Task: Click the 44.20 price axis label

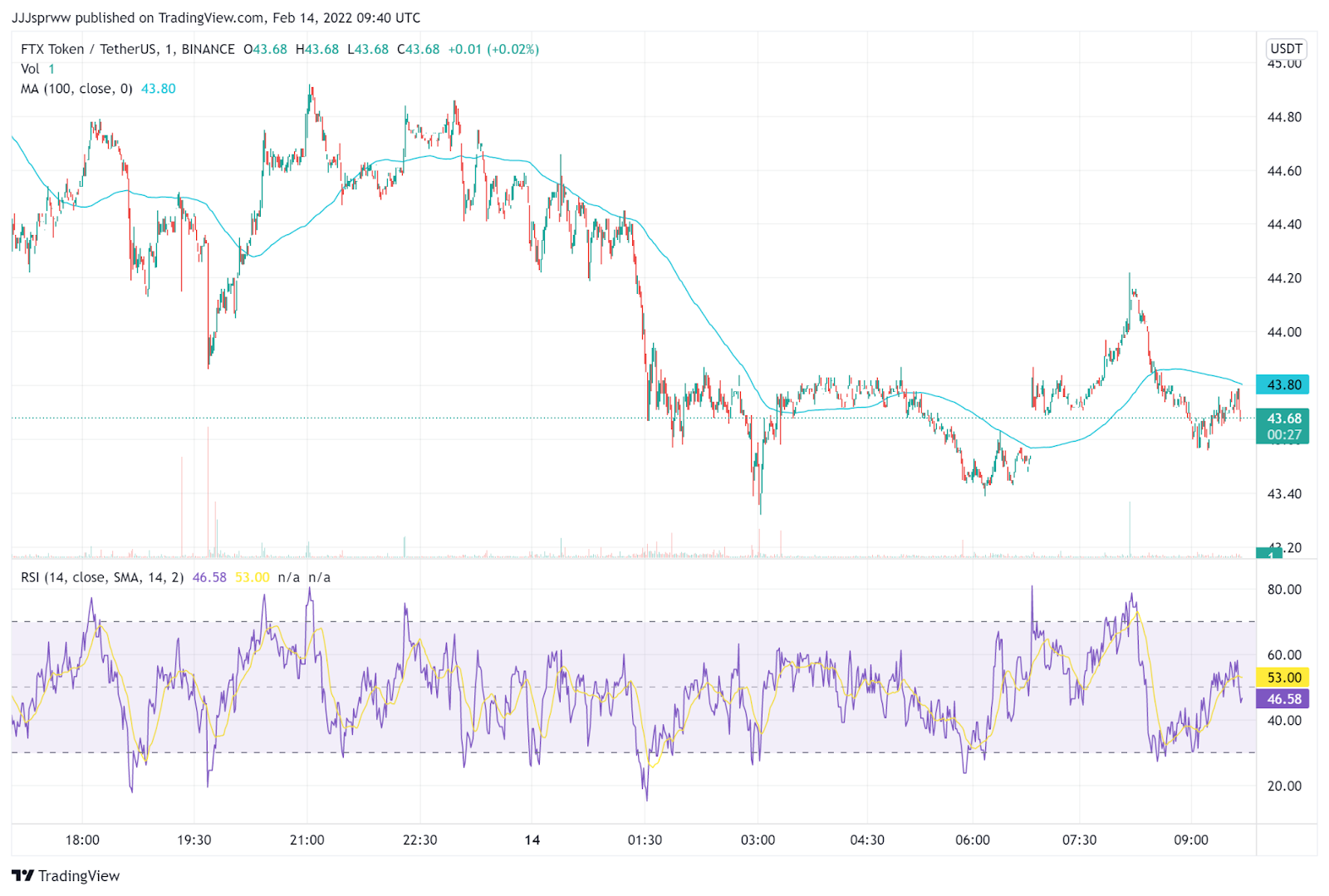Action: click(x=1284, y=278)
